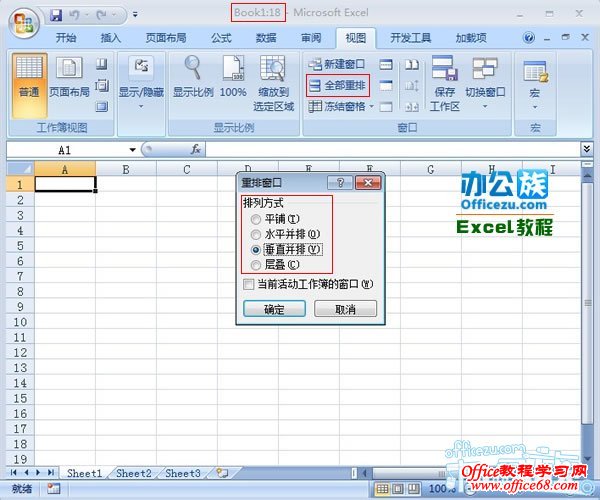The image size is (600, 500).
Task: Switch to 页面布局 page layout view
Action: pos(69,77)
